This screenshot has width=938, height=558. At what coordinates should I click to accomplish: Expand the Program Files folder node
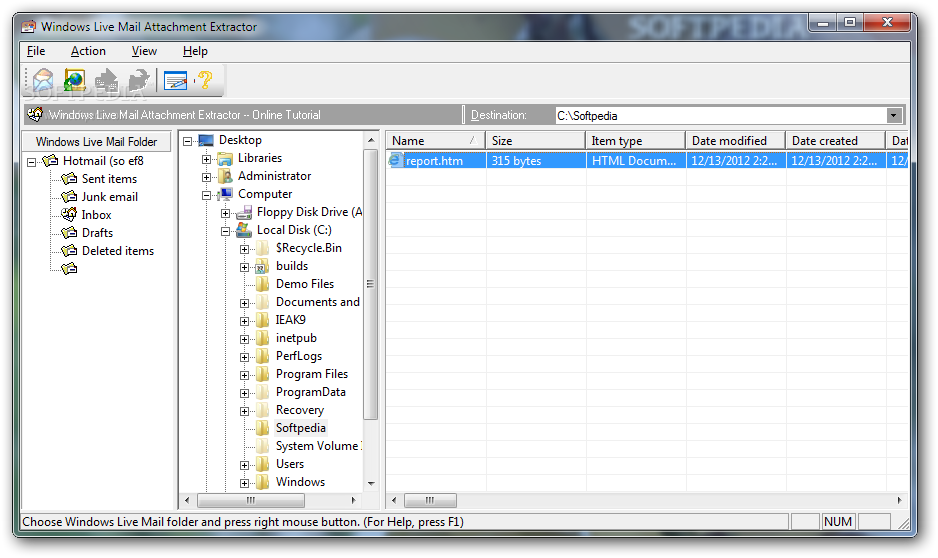(x=245, y=375)
